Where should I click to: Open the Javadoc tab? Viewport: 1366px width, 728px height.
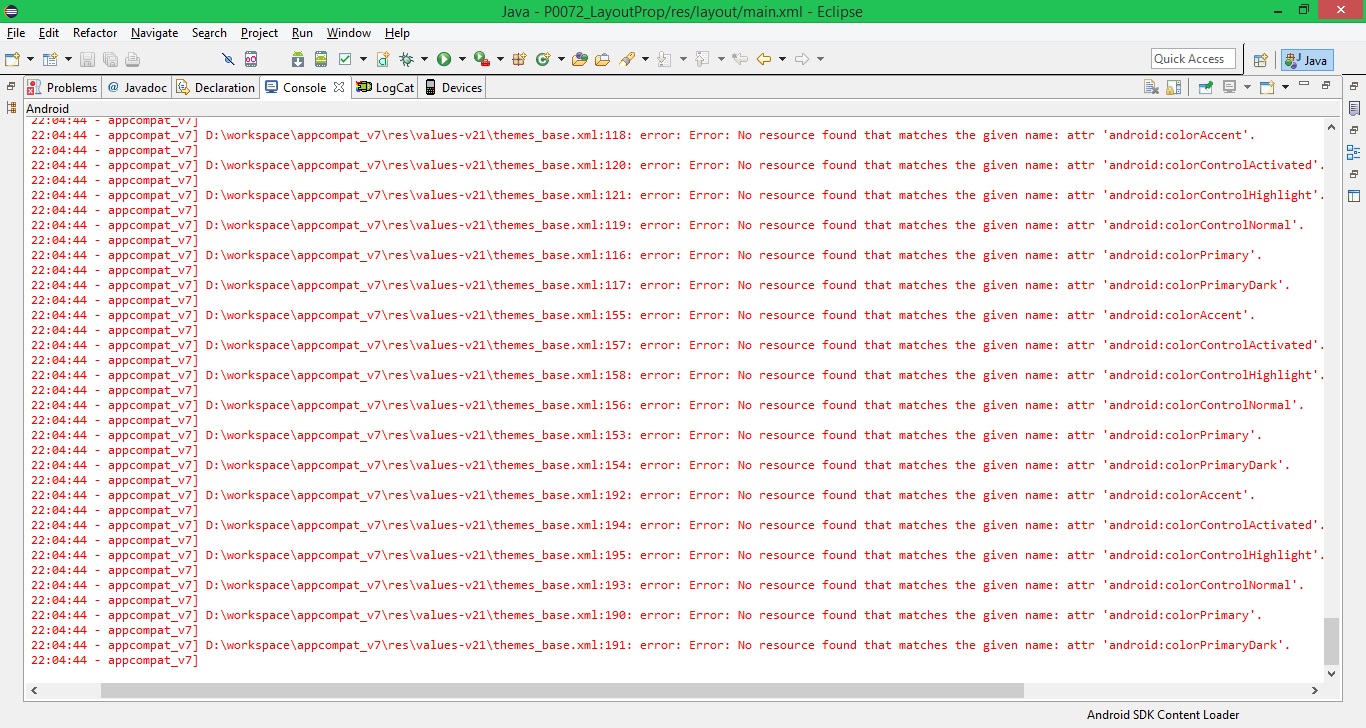click(x=137, y=87)
